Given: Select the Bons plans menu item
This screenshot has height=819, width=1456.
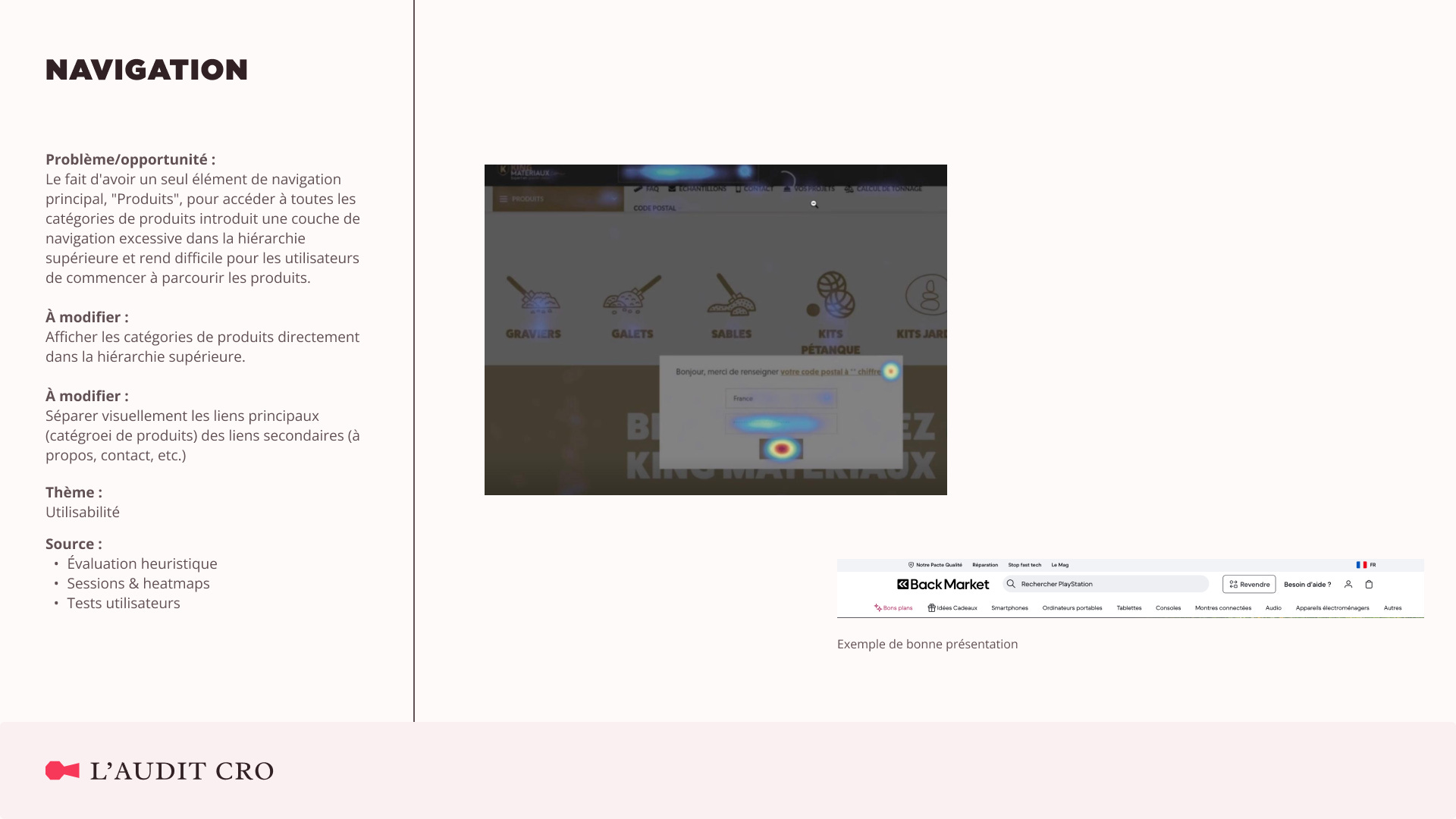Looking at the screenshot, I should tap(893, 608).
